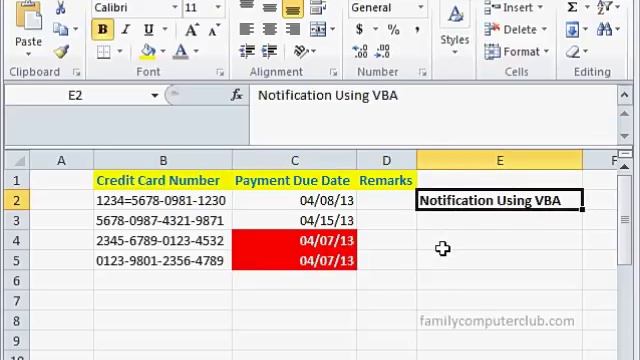Click Increase Decimal icon
This screenshot has height=360, width=640.
pyautogui.click(x=360, y=51)
